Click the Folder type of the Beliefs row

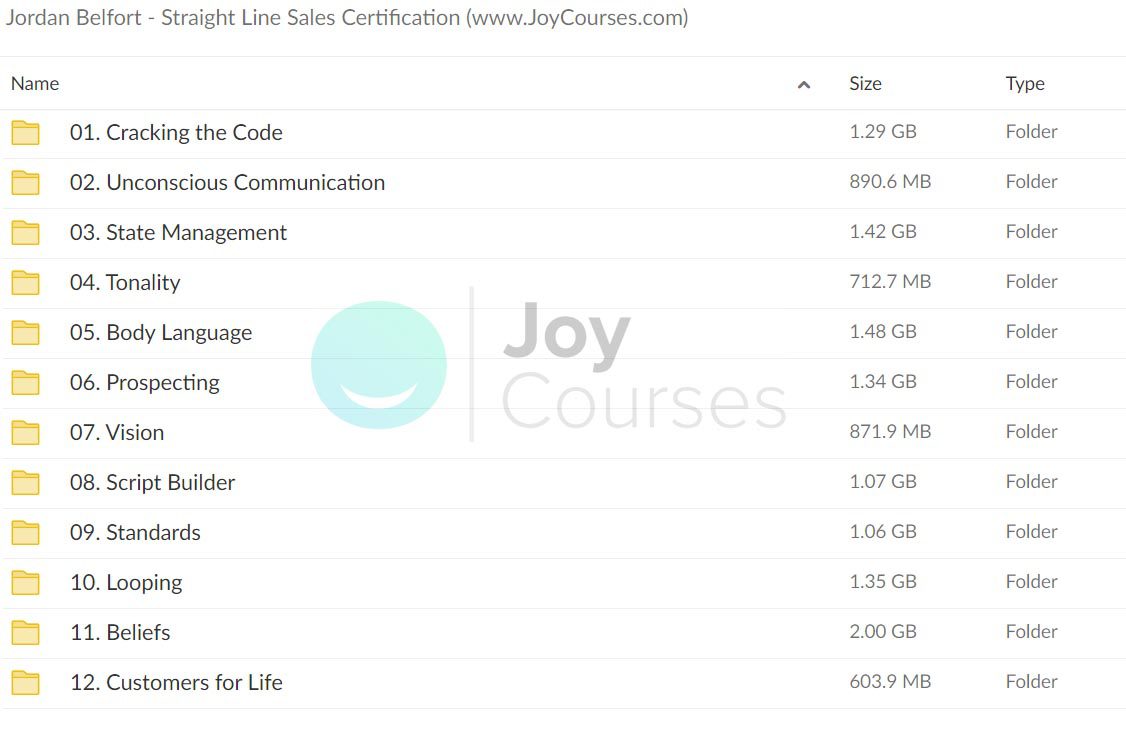(x=1031, y=631)
